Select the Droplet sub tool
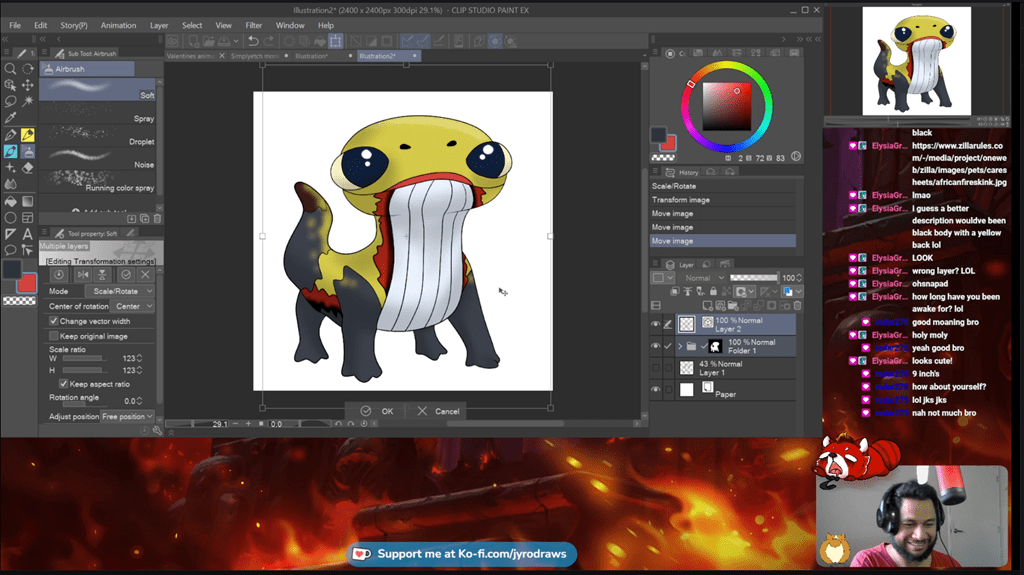This screenshot has height=575, width=1024. tap(97, 136)
